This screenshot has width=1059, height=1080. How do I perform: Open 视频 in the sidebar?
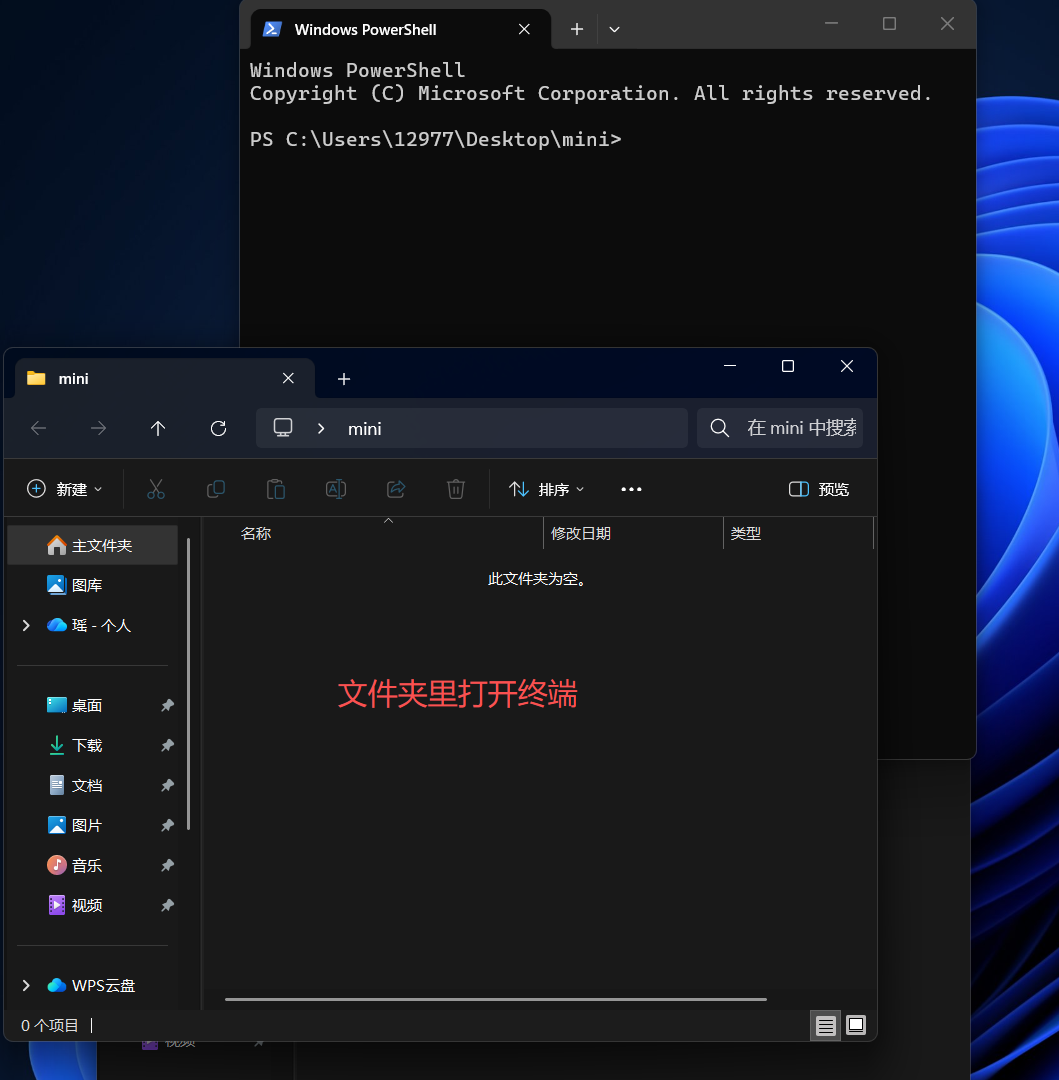coord(87,905)
